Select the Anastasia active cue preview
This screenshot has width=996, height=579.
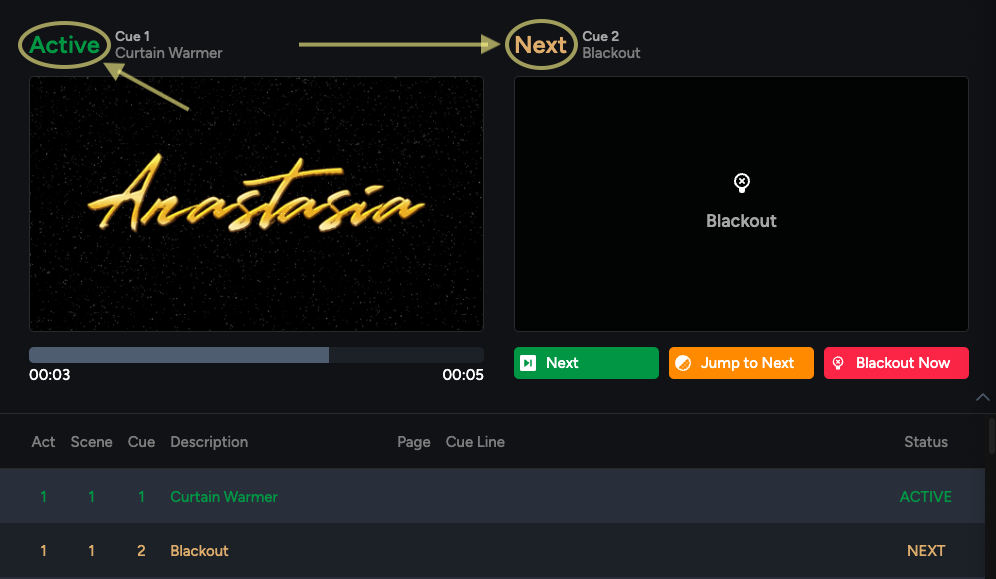[256, 204]
